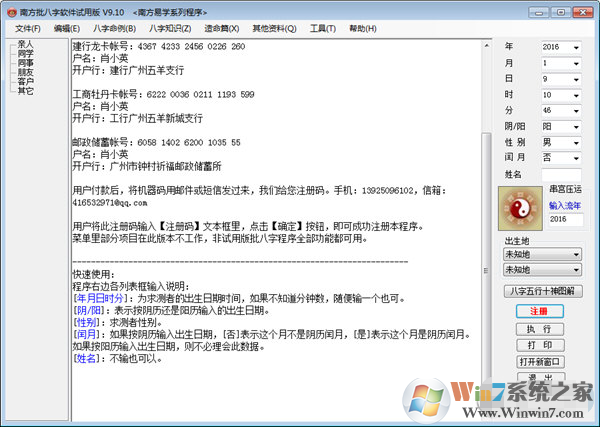Click the 八字五行十神图解 button
Viewport: 600px width, 427px height.
(543, 291)
